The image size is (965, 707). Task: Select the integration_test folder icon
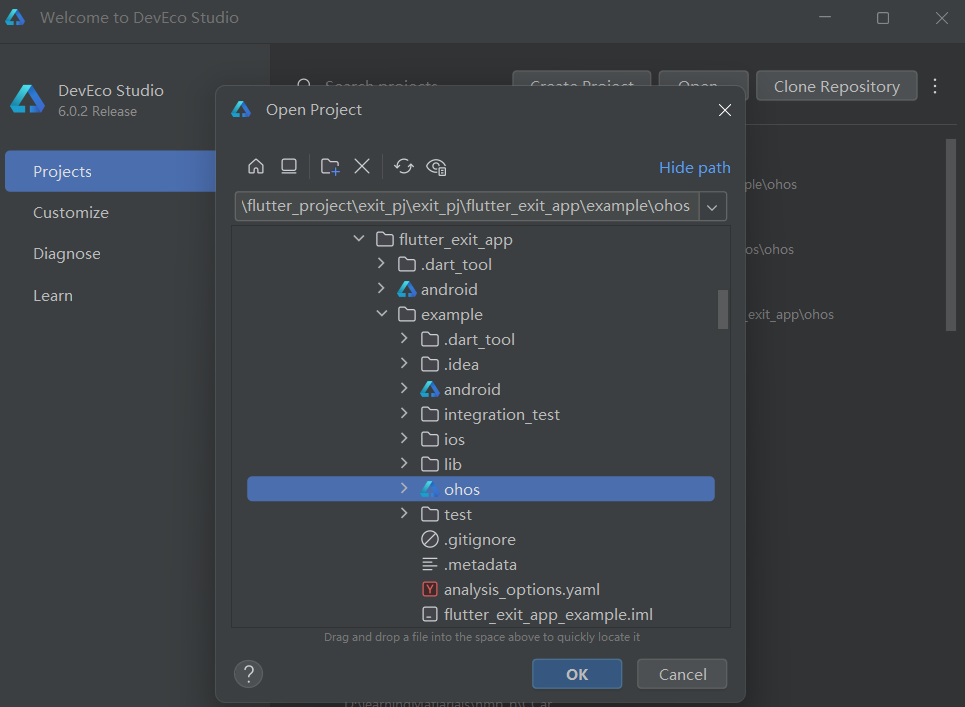click(430, 414)
